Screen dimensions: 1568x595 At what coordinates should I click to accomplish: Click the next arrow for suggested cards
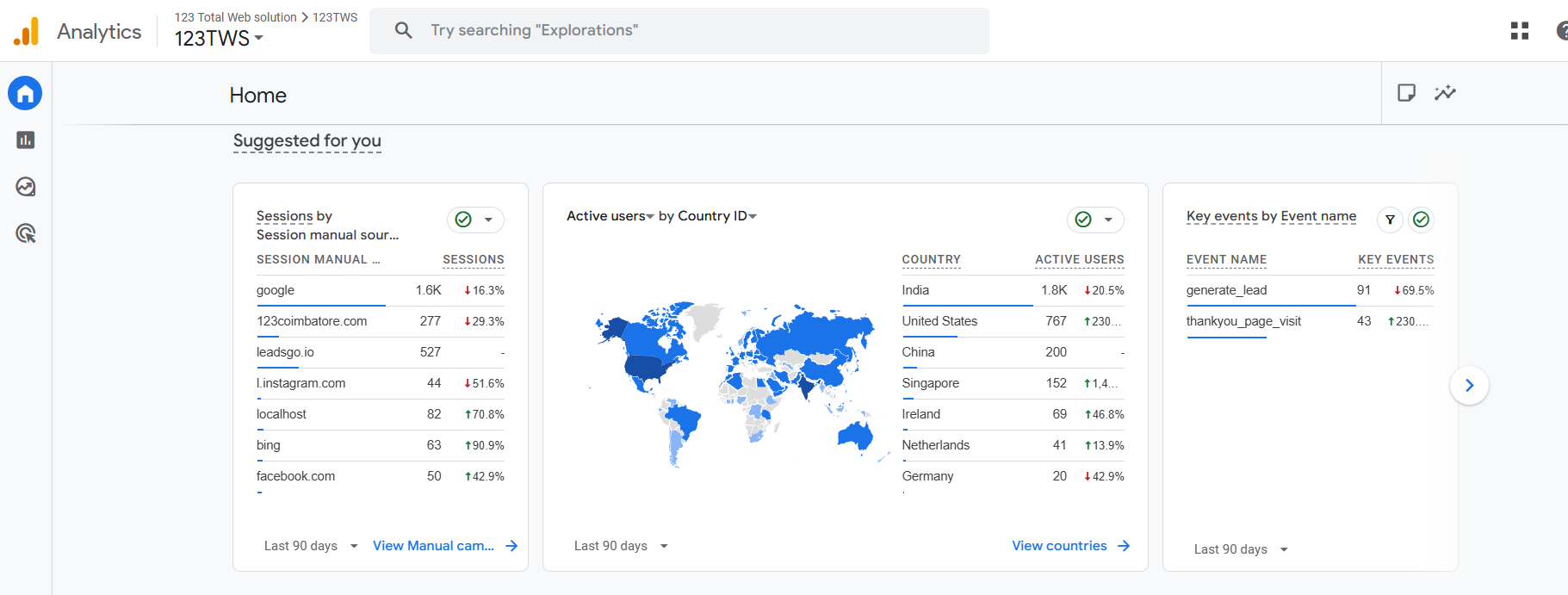1469,385
